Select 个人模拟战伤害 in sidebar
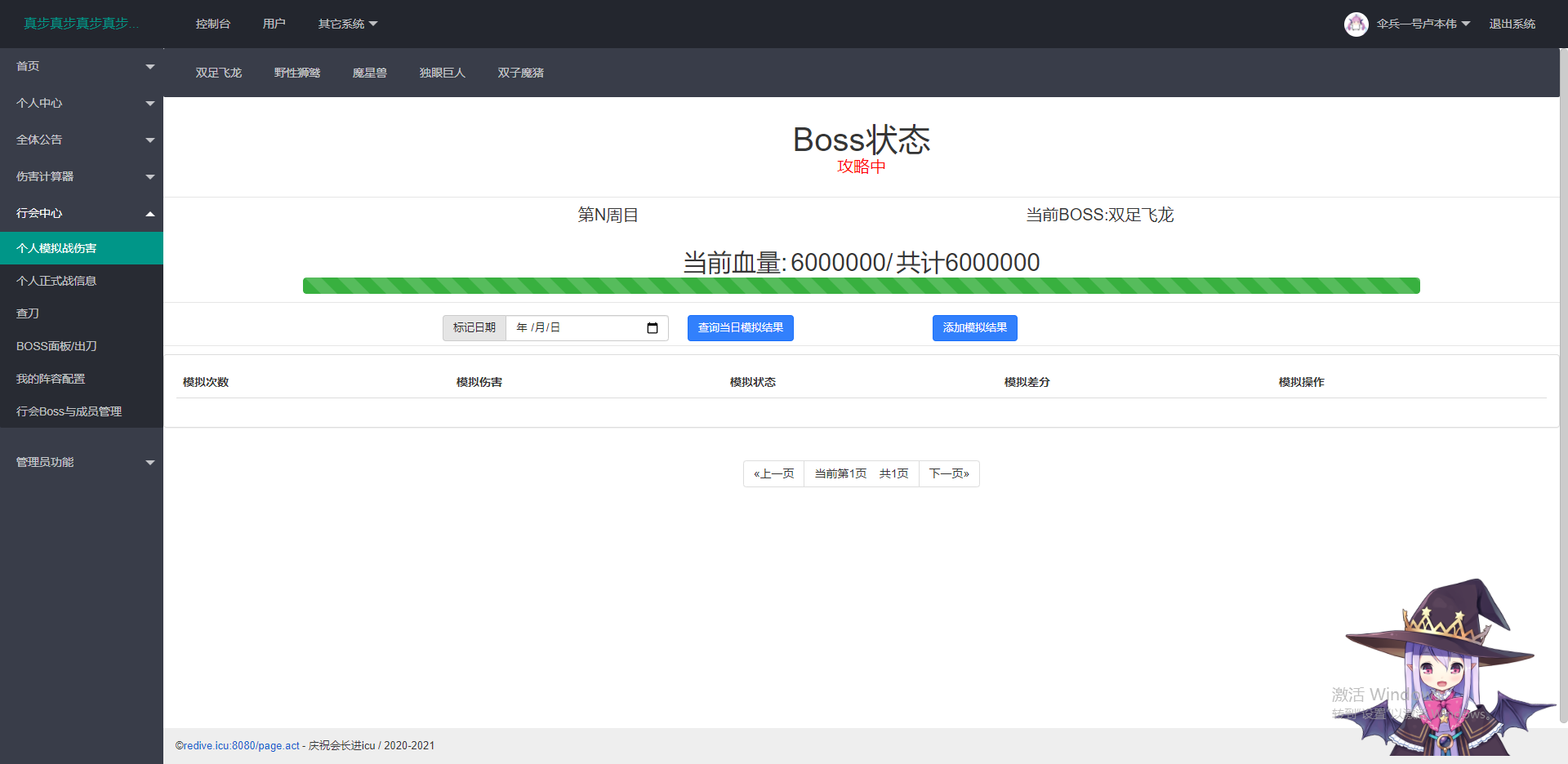 (82, 248)
